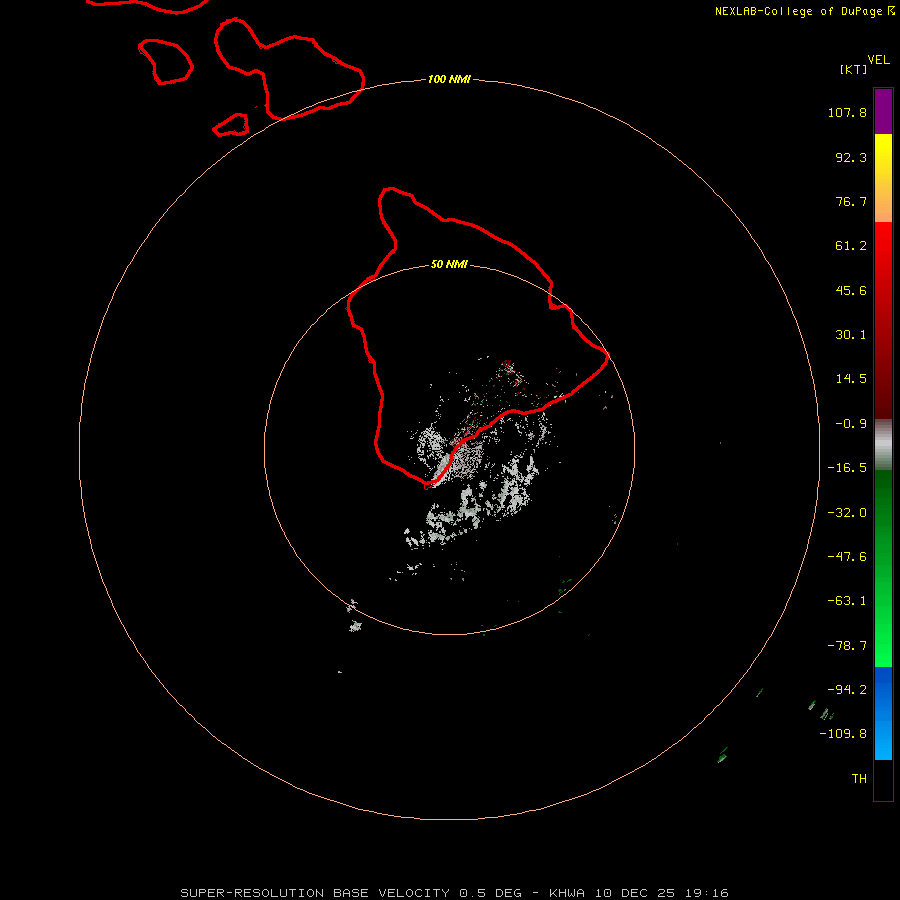Click the -0.9 velocity scale value
Screen dimensions: 900x900
coord(851,424)
